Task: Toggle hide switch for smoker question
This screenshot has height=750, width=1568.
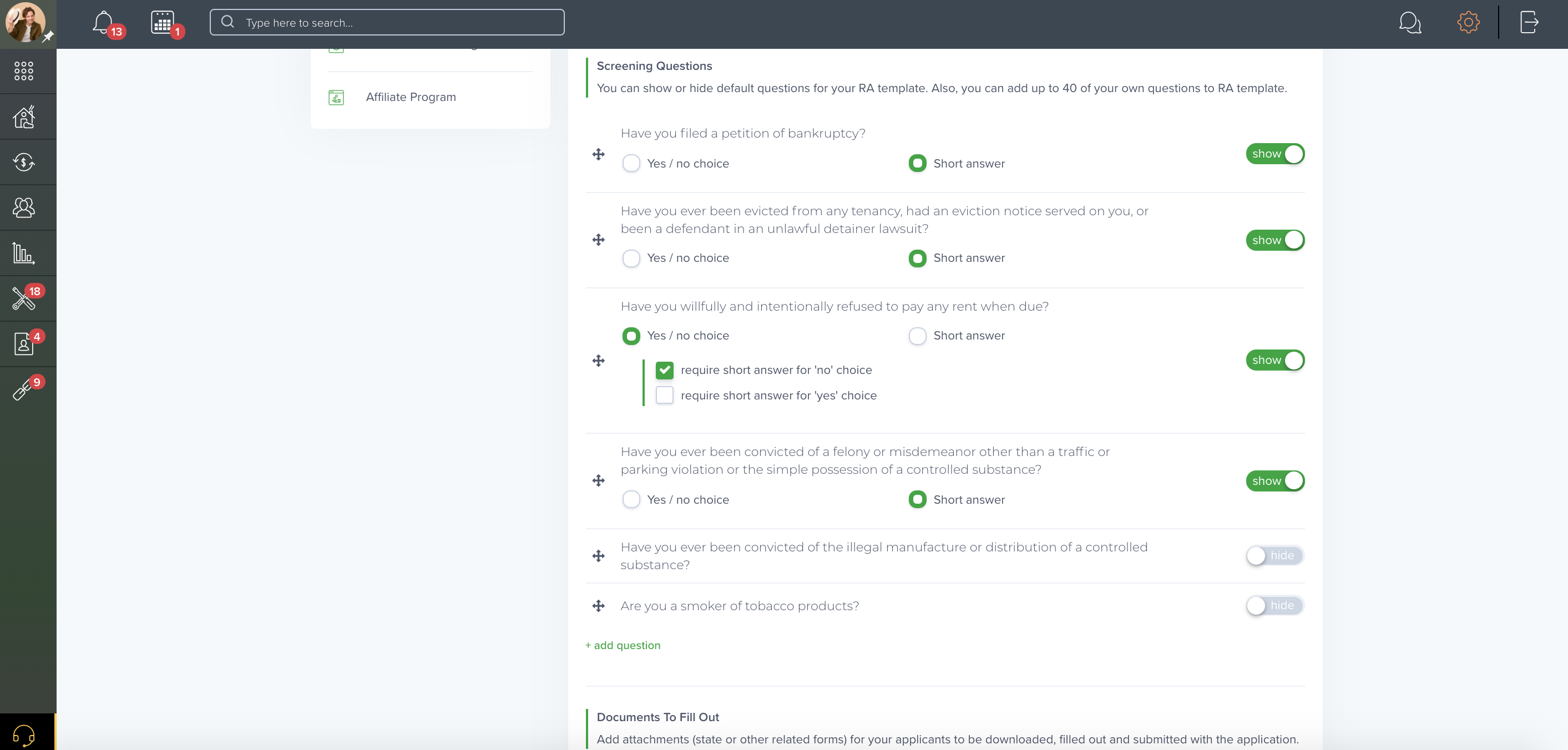Action: tap(1275, 605)
